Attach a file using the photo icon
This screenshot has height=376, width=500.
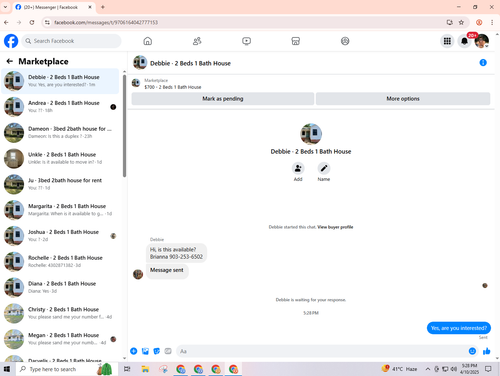coord(145,351)
